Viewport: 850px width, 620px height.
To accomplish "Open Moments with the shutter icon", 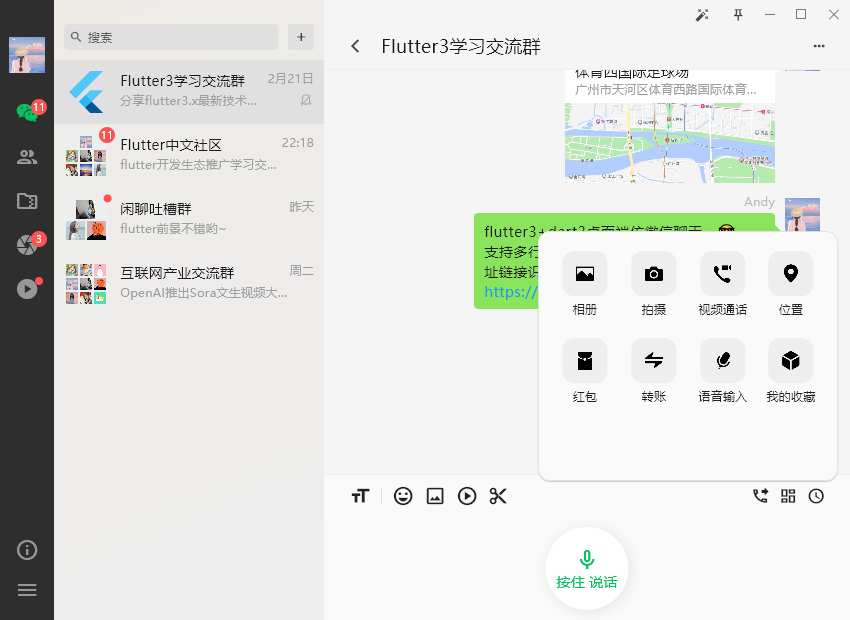I will pyautogui.click(x=27, y=245).
